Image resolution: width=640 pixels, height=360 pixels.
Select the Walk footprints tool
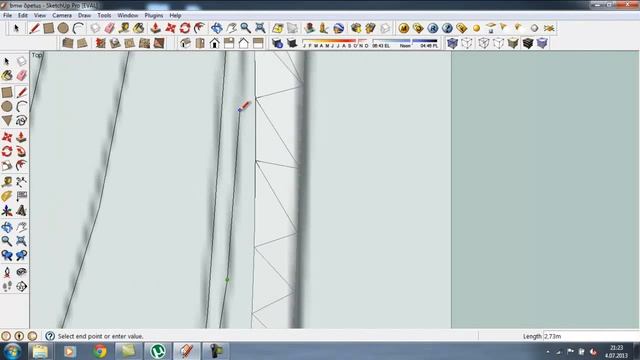[x=7, y=287]
